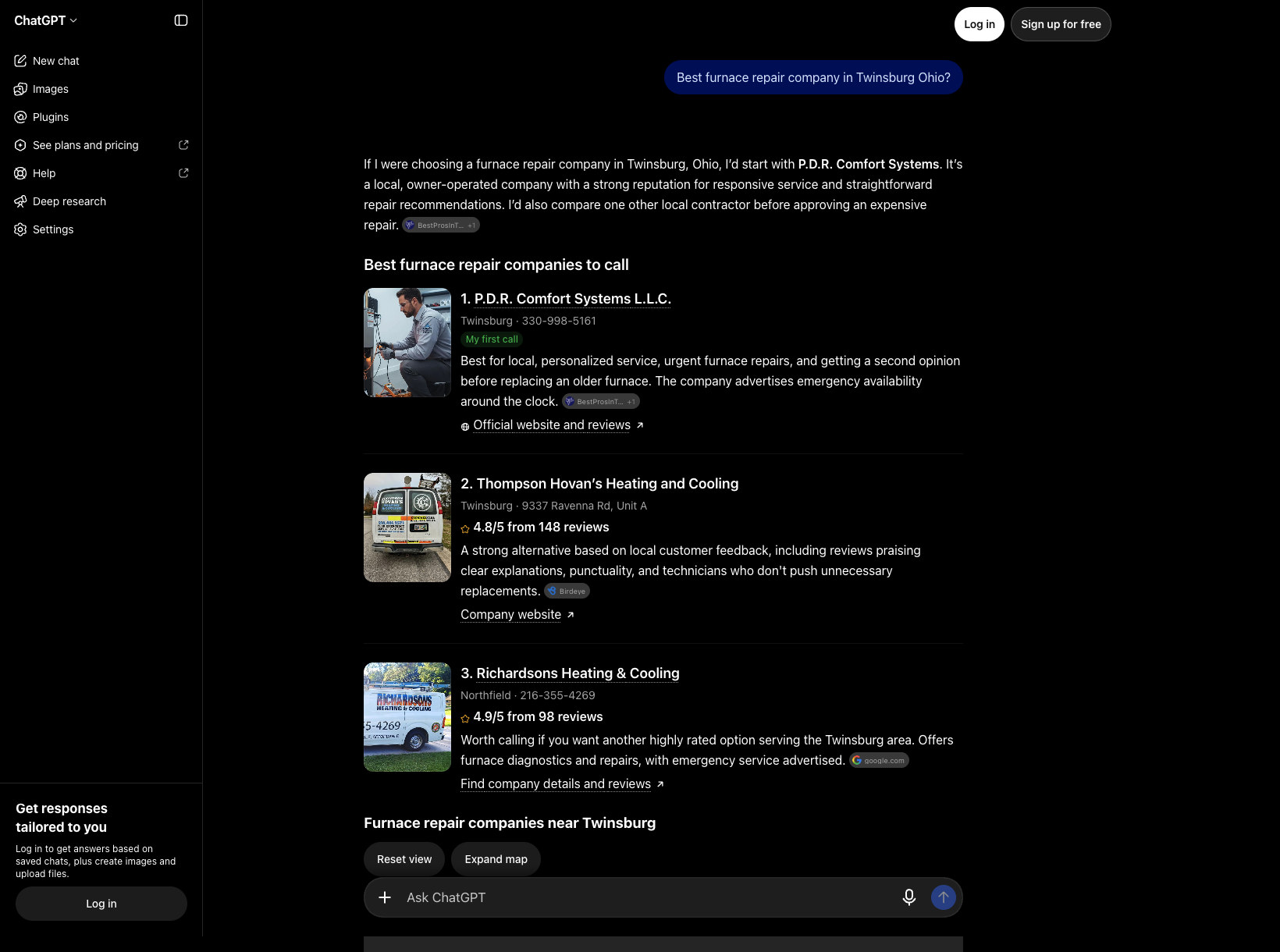Screen dimensions: 1280x952
Task: Click Reset view map button
Action: 404,859
